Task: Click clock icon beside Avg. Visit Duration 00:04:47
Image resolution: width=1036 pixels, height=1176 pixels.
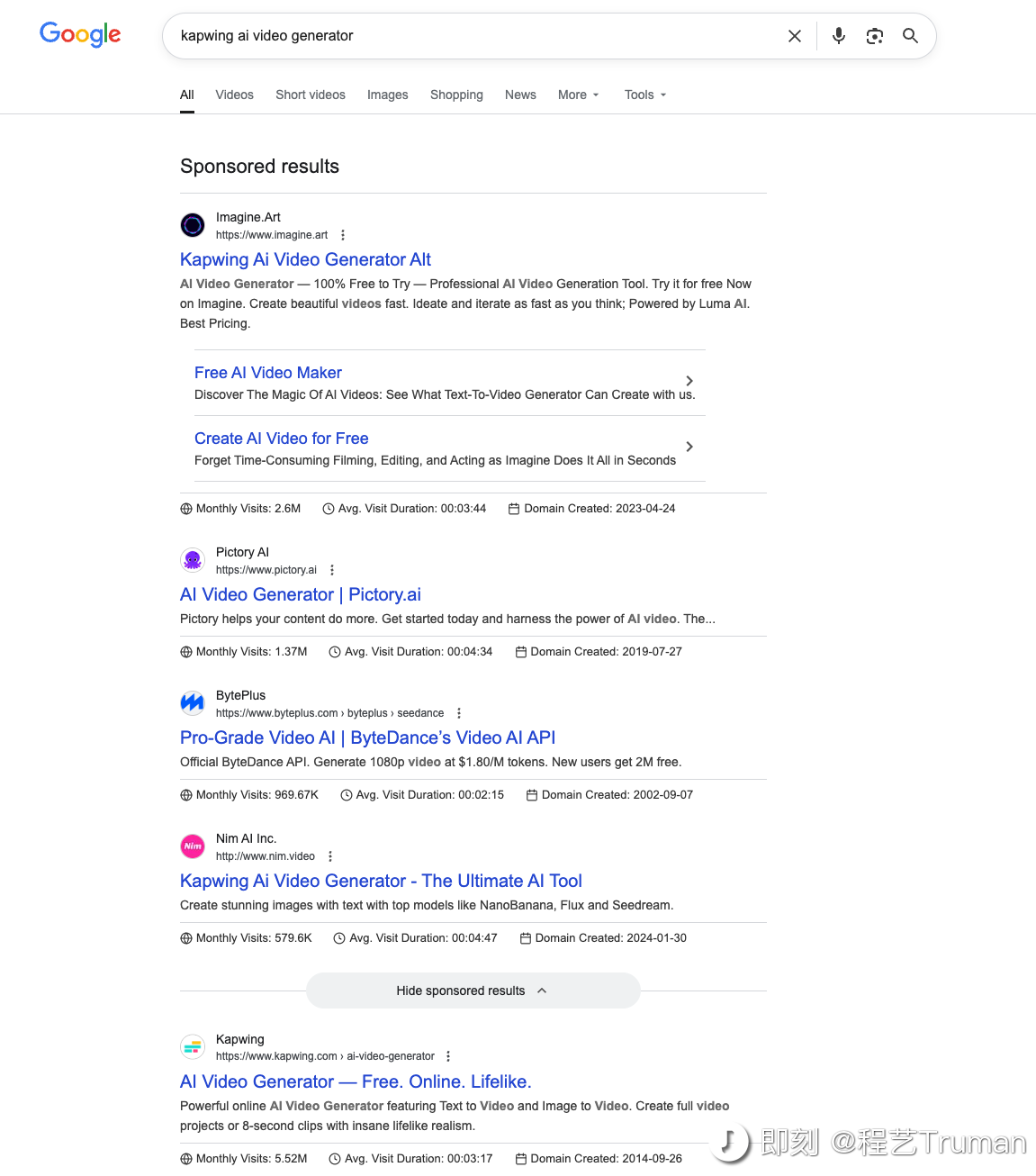Action: (339, 938)
